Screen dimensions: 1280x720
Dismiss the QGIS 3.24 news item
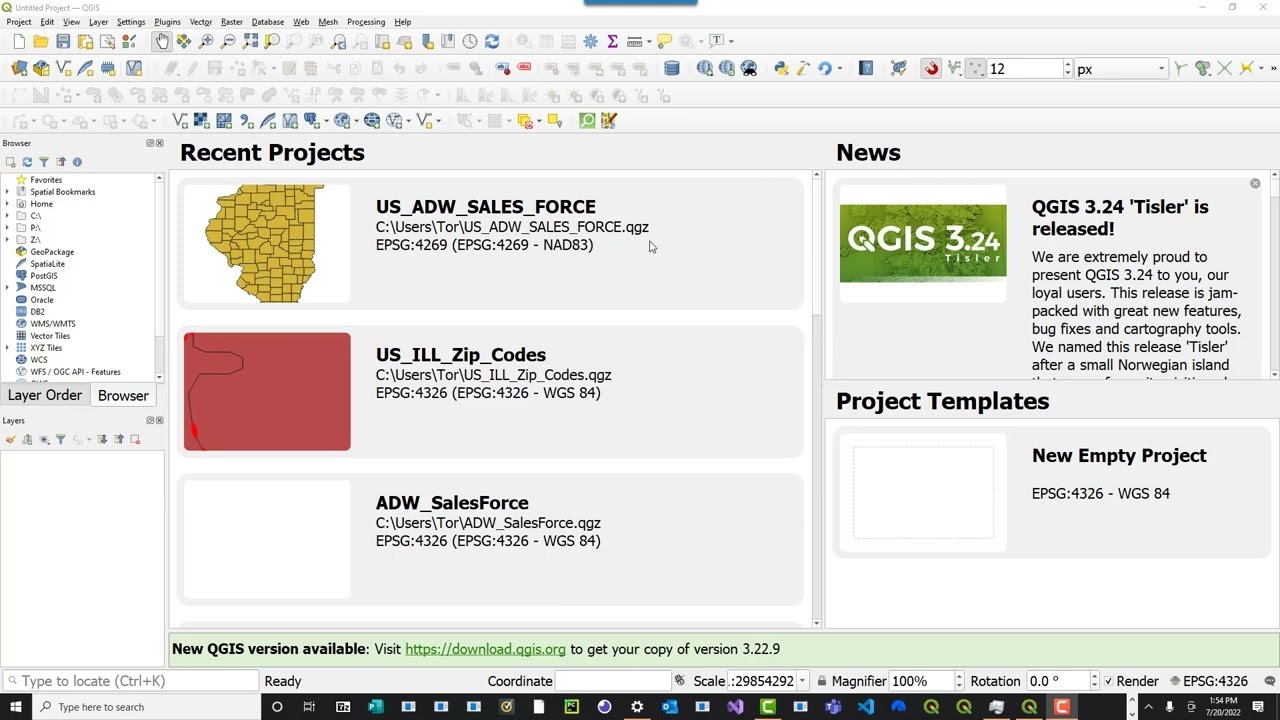(x=1255, y=184)
